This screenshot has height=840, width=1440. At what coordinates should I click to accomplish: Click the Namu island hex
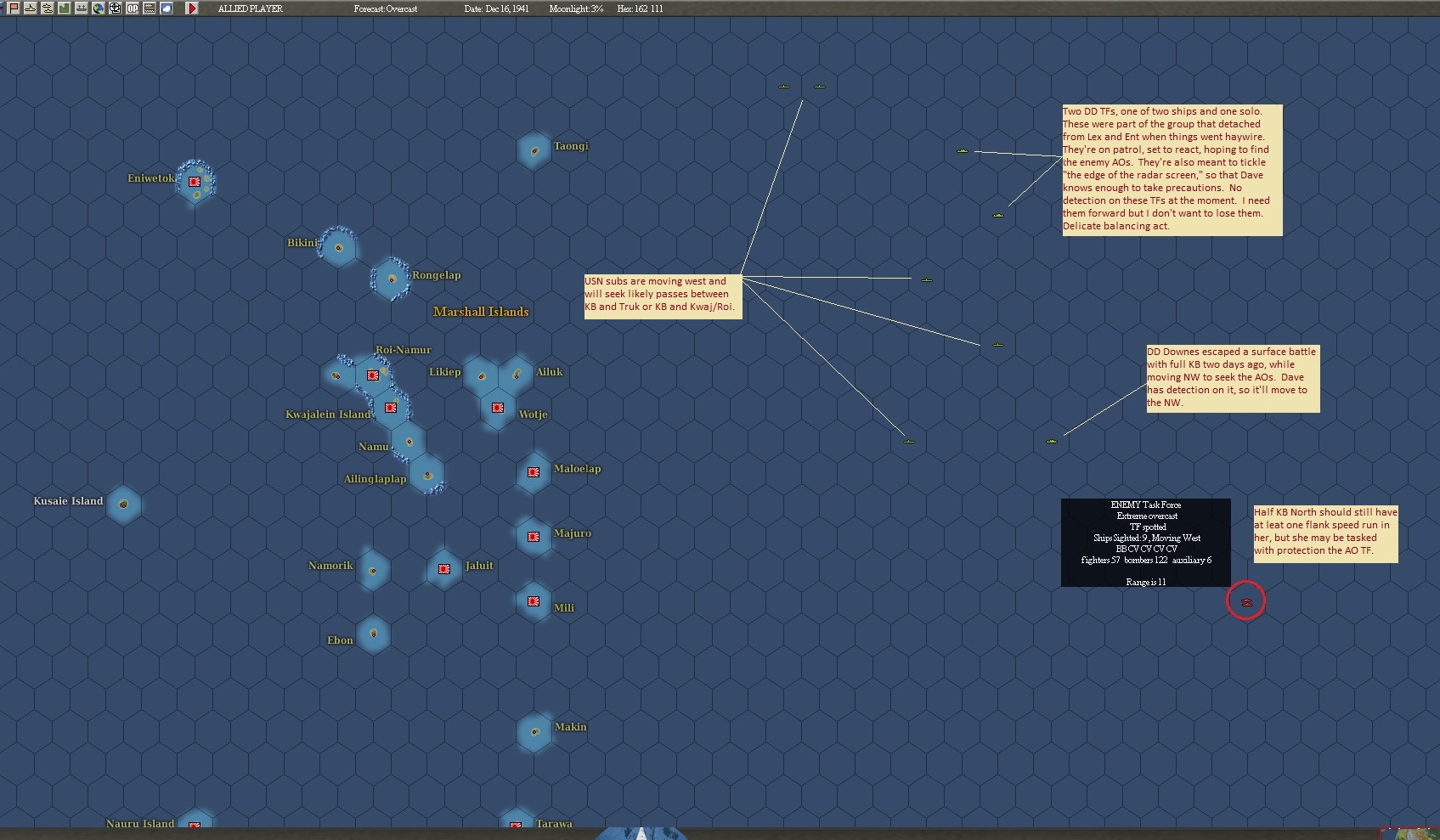409,442
